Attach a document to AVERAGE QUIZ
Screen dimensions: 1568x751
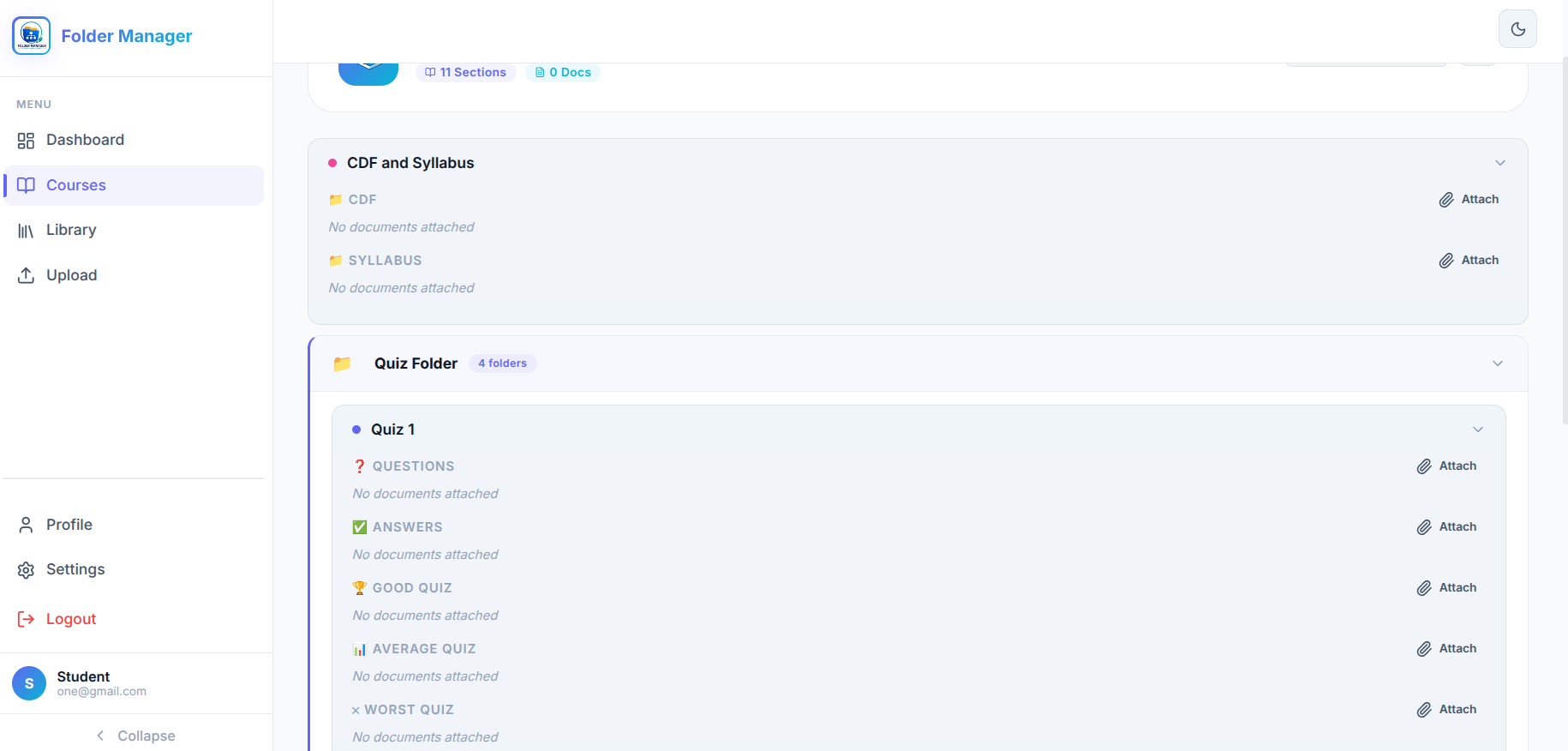(1447, 649)
